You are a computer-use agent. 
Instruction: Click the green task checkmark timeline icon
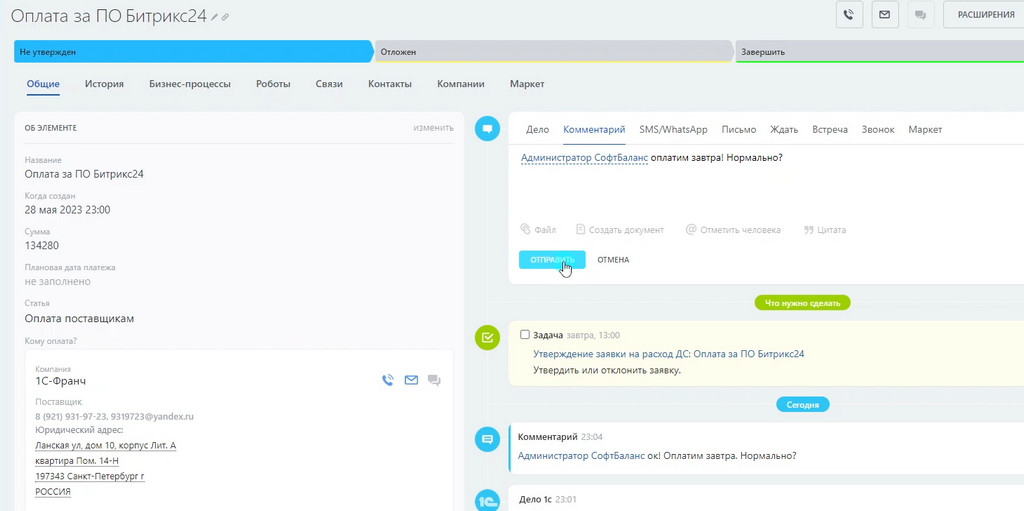pyautogui.click(x=487, y=337)
